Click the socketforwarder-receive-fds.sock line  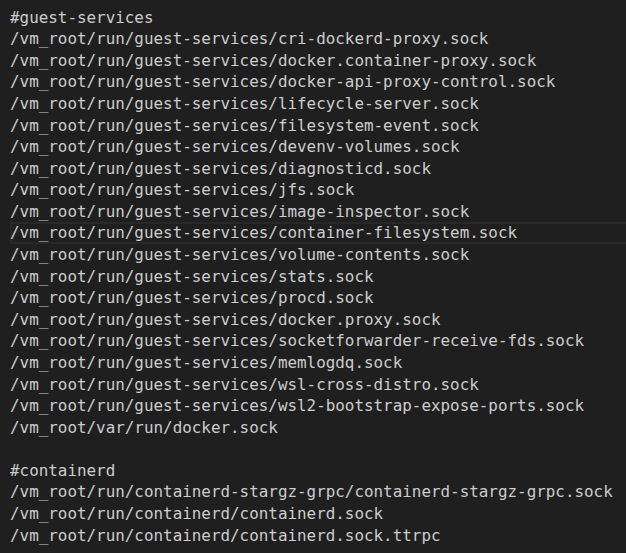point(296,341)
